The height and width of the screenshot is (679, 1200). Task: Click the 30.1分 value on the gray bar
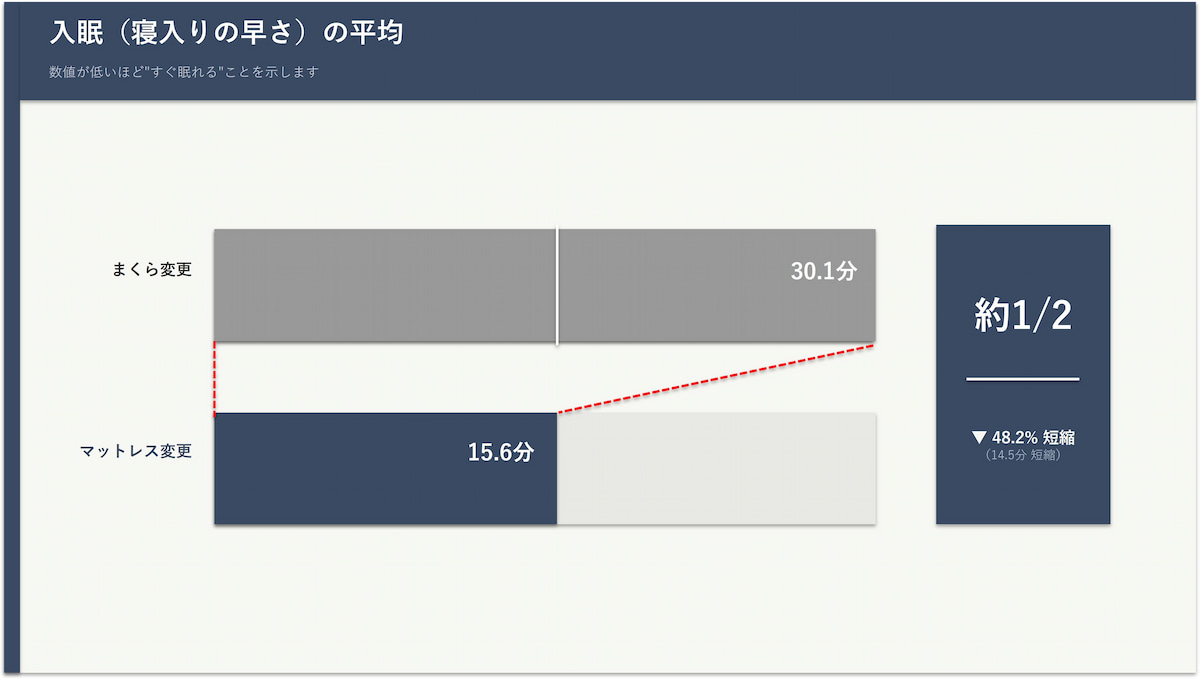coord(823,271)
